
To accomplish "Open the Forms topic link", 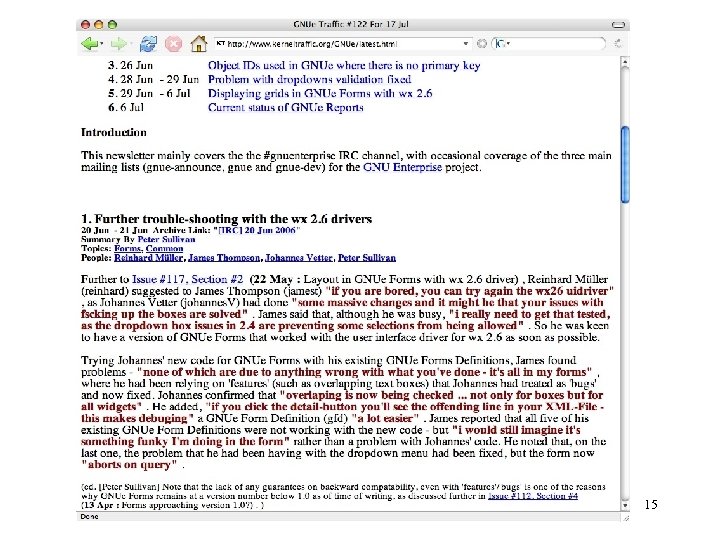I will pos(128,248).
